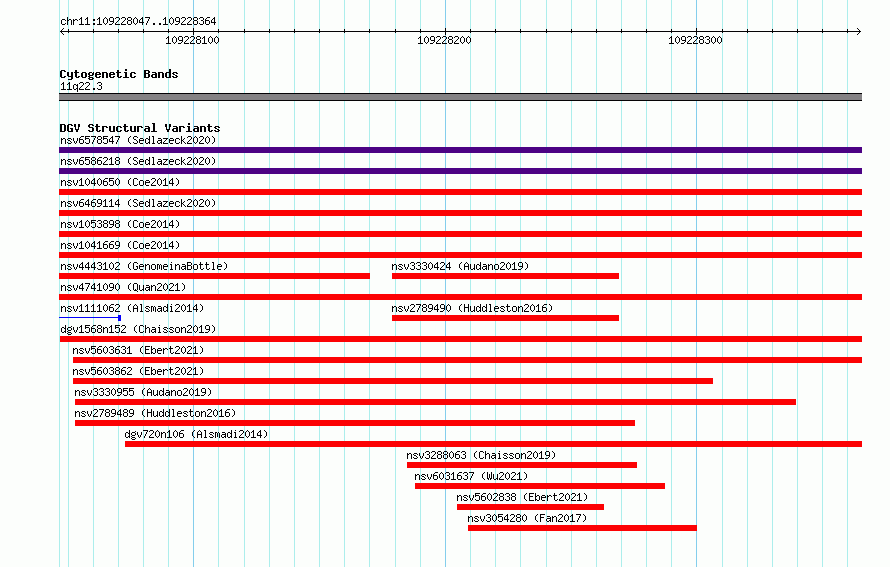The width and height of the screenshot is (890, 567).
Task: Open nsv3330424 (Audano2019) variant label
Action: (460, 266)
